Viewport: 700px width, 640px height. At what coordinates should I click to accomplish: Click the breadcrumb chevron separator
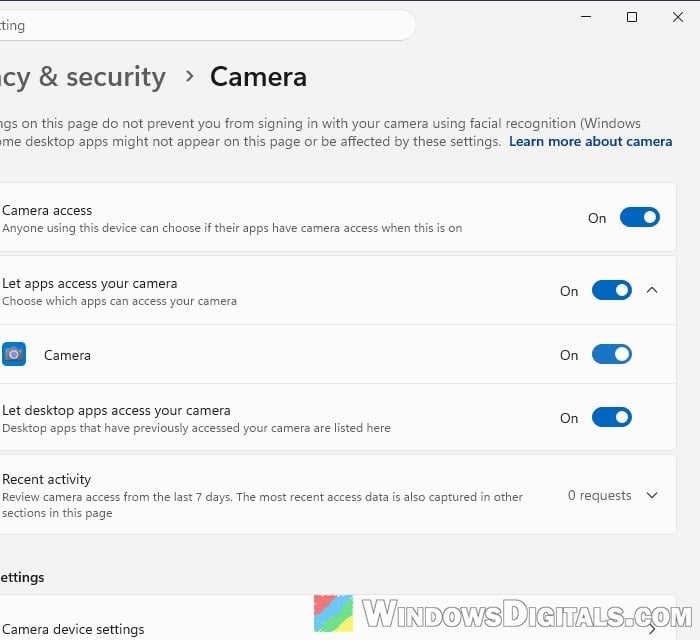189,76
